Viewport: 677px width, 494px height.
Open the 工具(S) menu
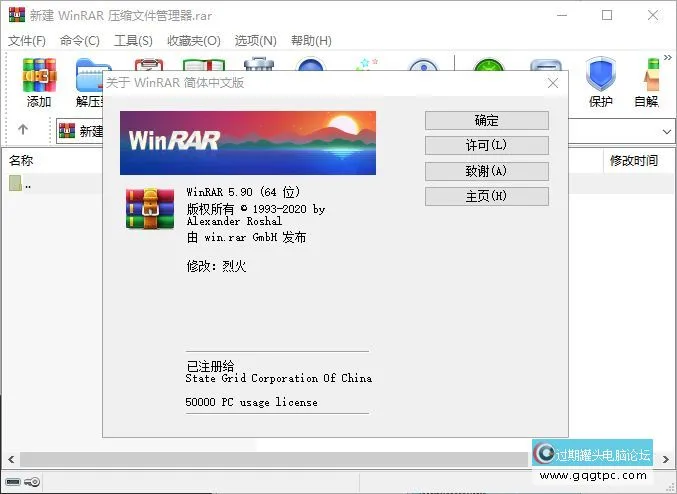click(133, 41)
